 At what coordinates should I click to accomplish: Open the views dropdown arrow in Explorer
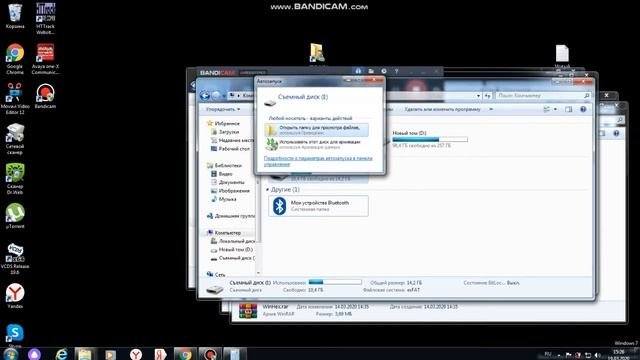click(555, 109)
